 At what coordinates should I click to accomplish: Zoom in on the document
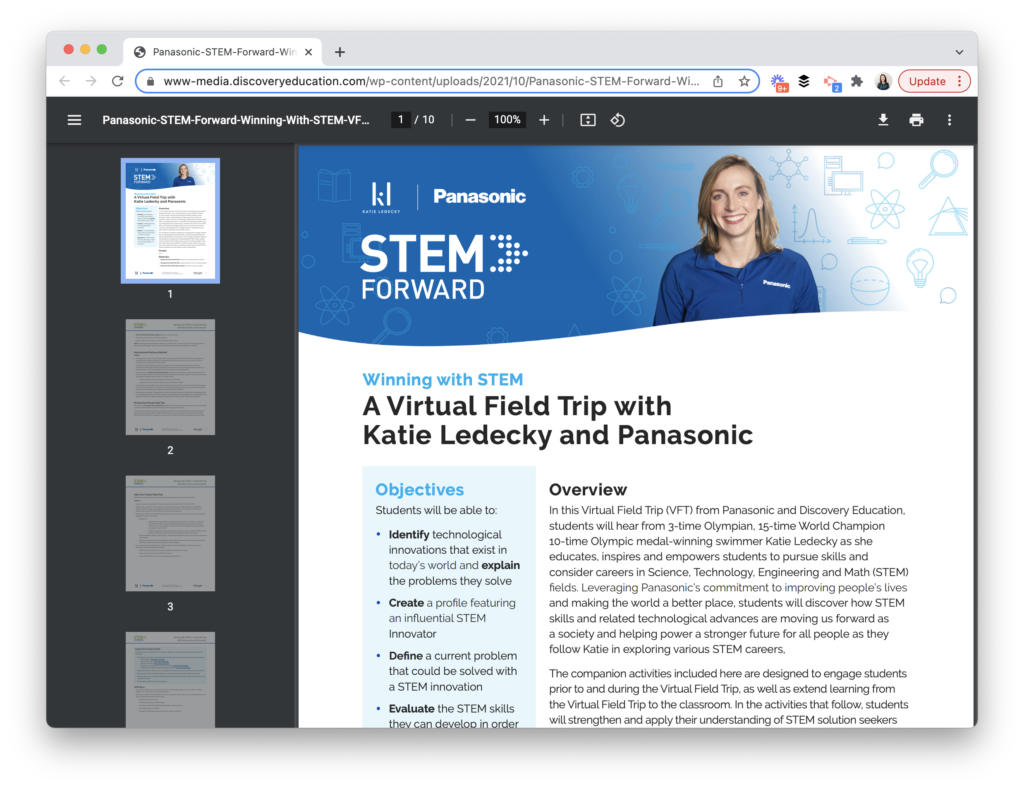click(543, 119)
